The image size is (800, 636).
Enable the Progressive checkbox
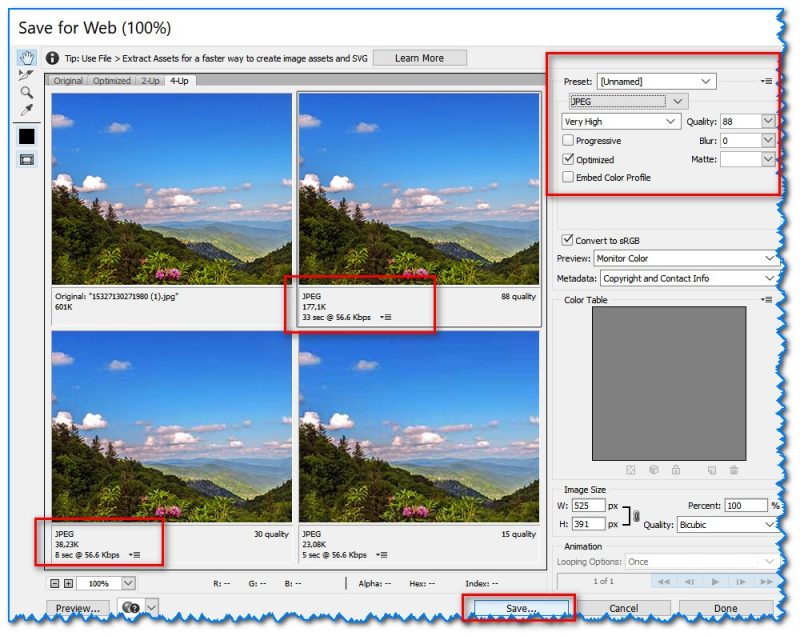(x=569, y=141)
